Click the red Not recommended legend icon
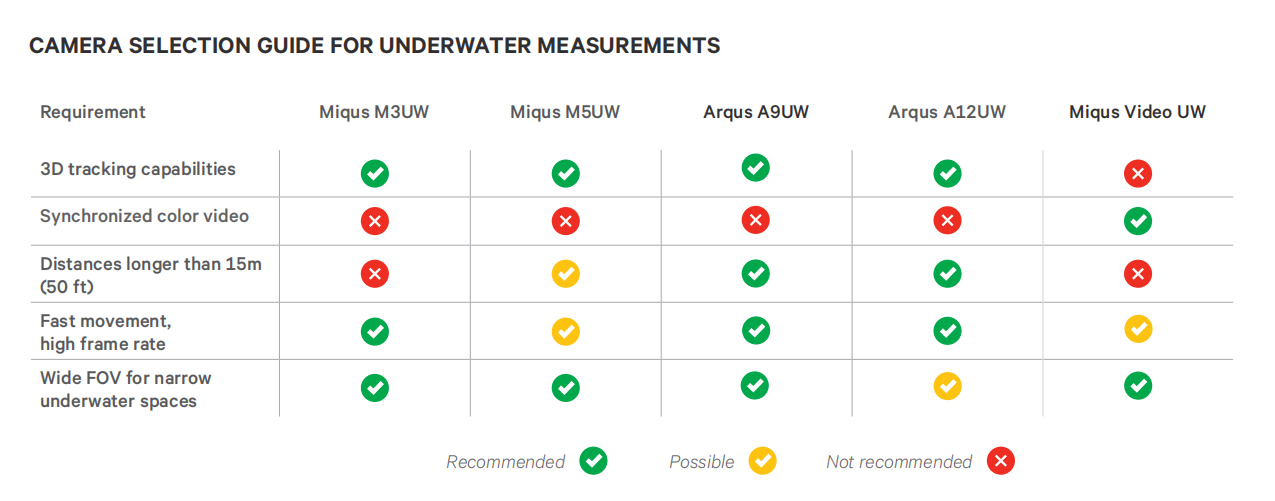The height and width of the screenshot is (501, 1275). [x=1001, y=461]
